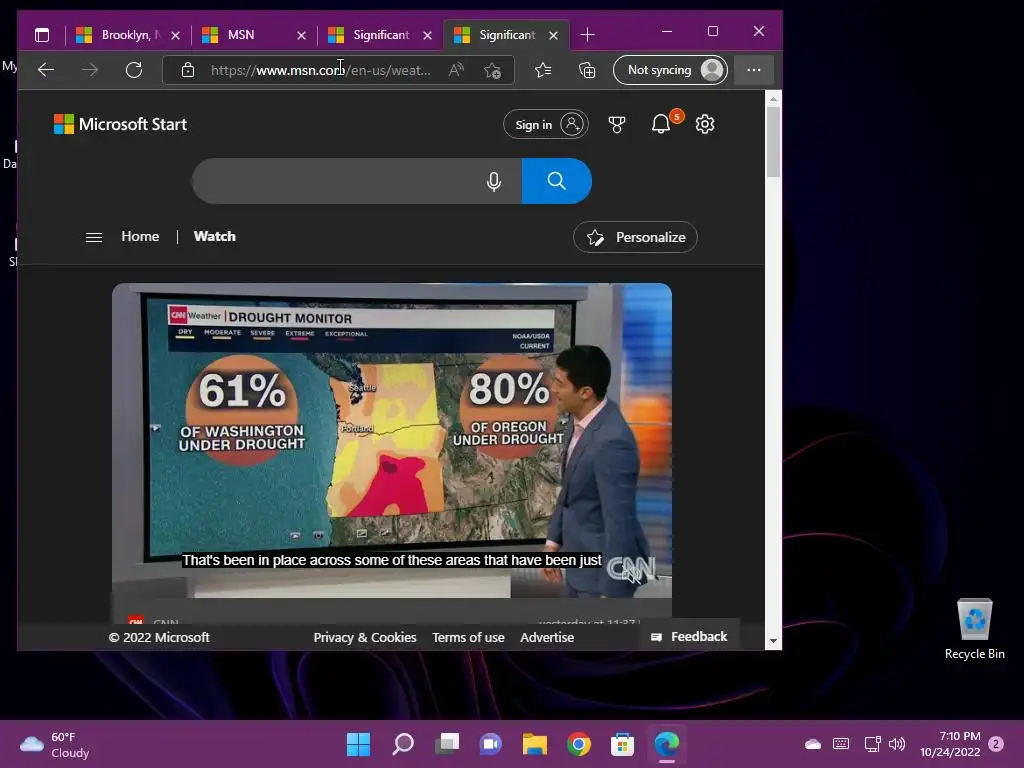This screenshot has height=768, width=1024.
Task: Open the tab actions menu icon
Action: (x=42, y=35)
